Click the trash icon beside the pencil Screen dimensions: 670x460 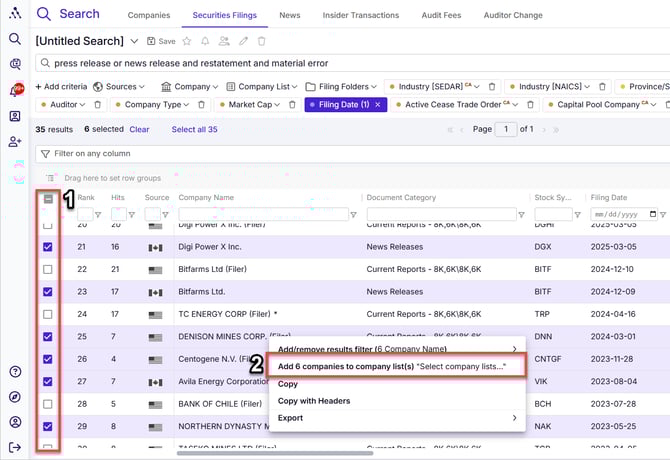tap(262, 41)
